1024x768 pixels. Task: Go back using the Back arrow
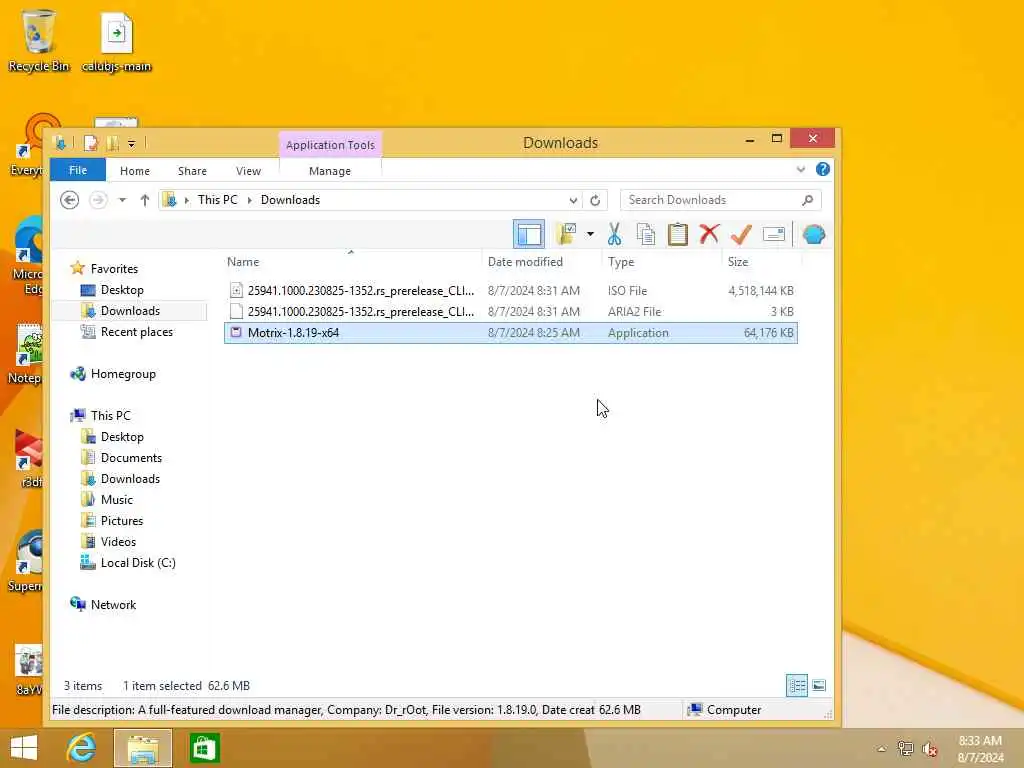click(69, 200)
